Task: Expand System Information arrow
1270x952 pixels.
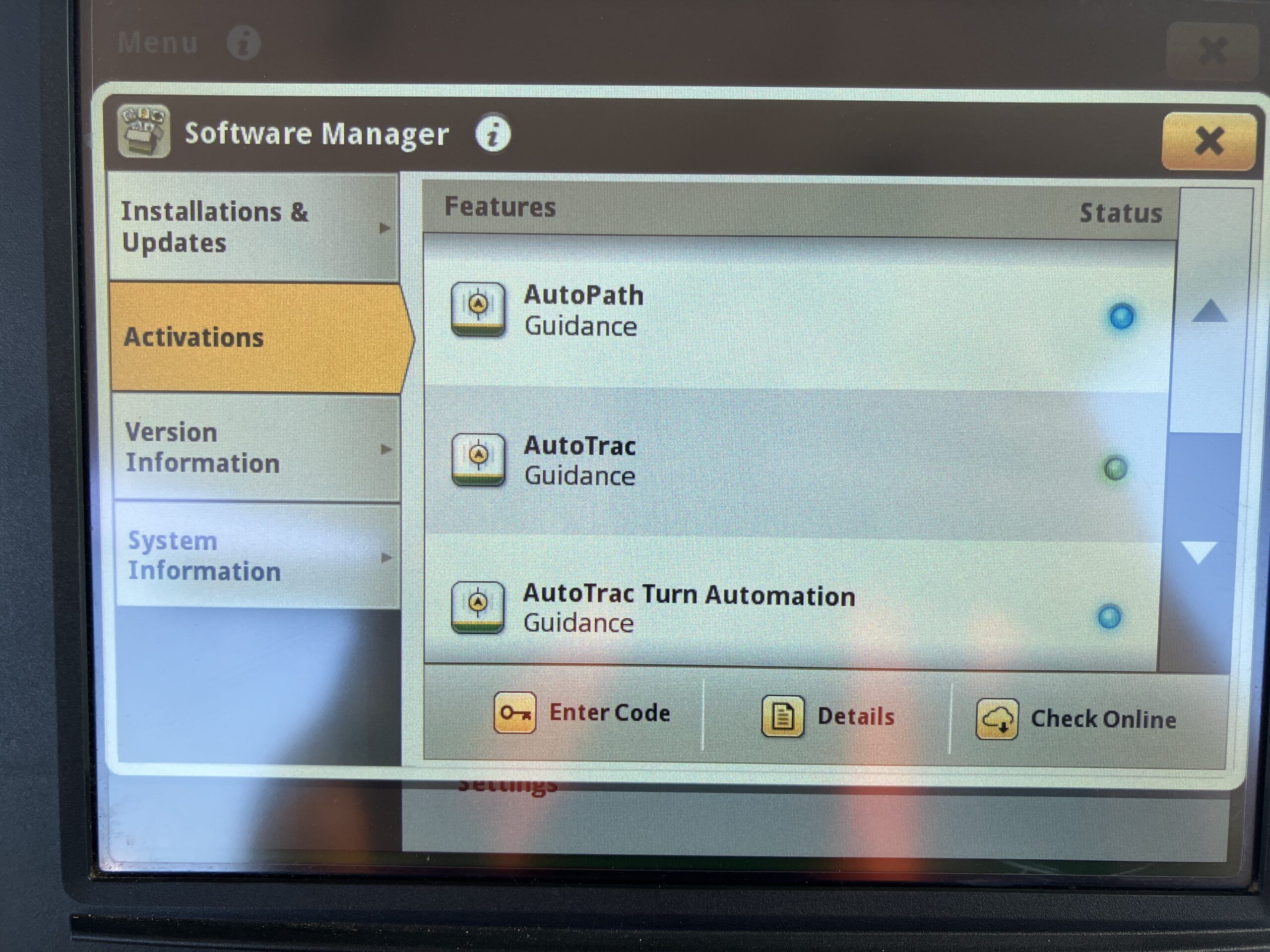Action: click(386, 557)
